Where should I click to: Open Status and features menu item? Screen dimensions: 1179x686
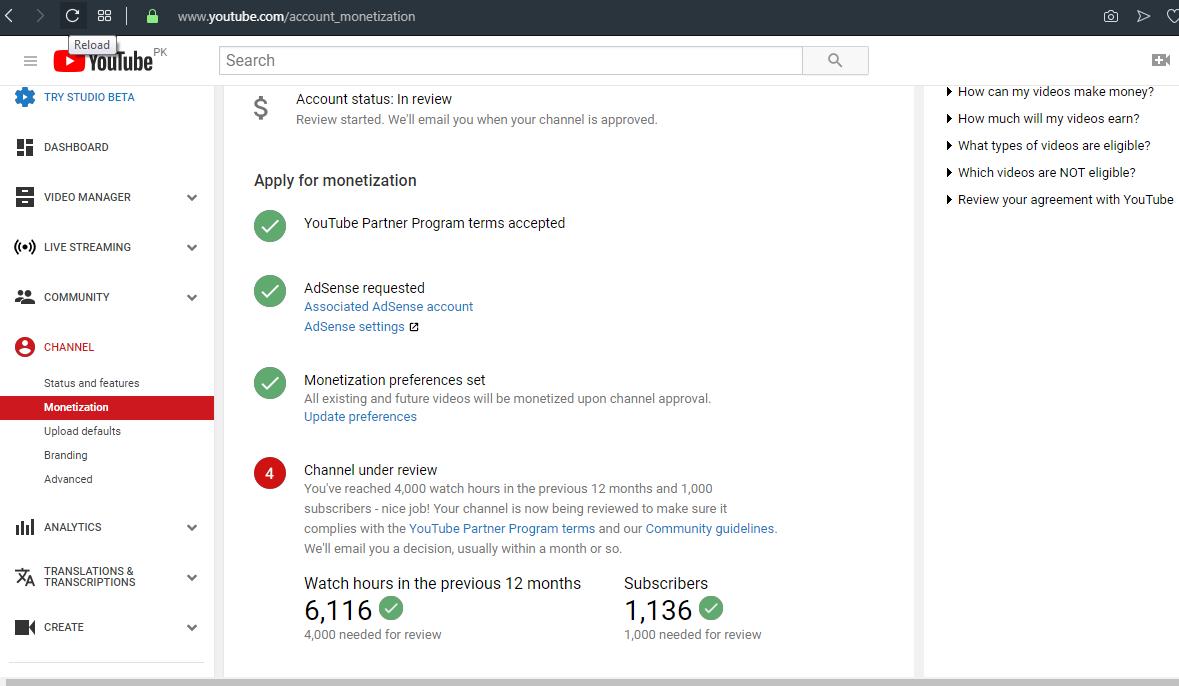(x=92, y=384)
